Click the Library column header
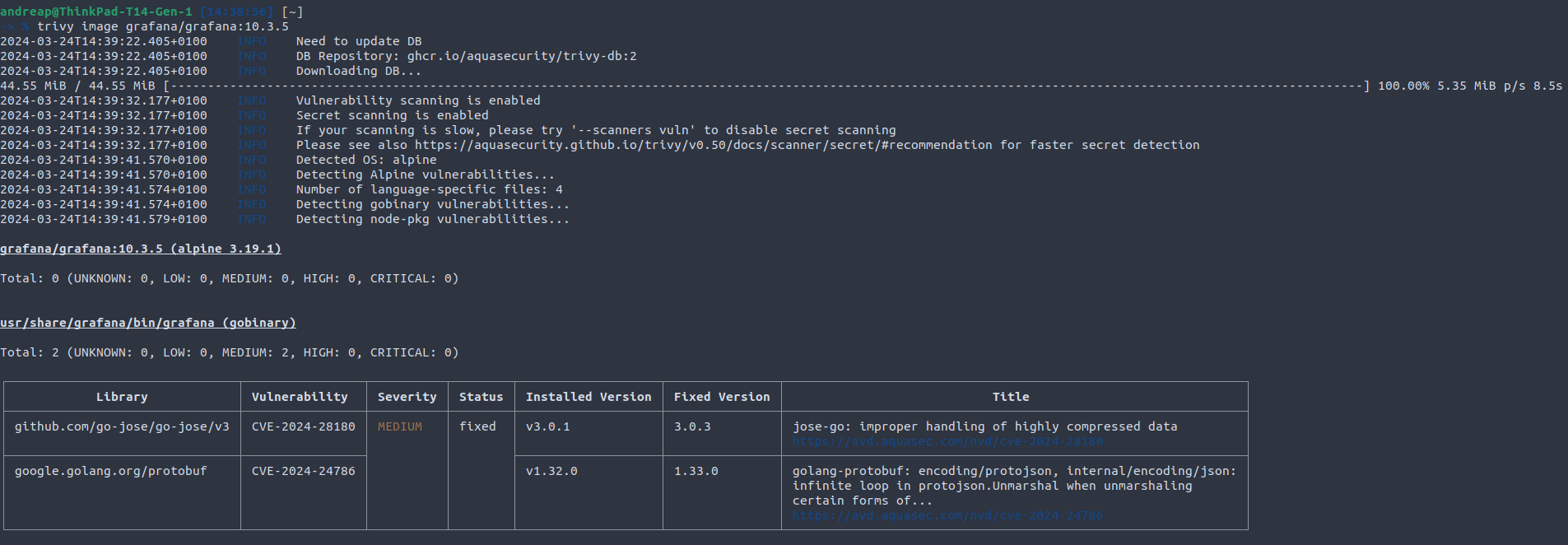Viewport: 1568px width, 545px height. (122, 397)
